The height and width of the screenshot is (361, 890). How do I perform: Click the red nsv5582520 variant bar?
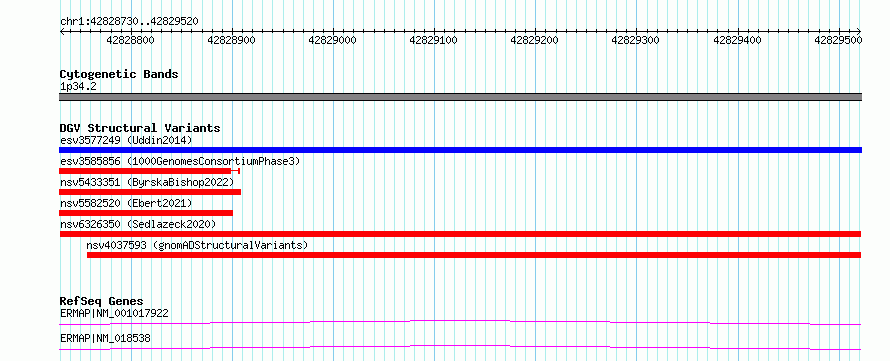(x=146, y=213)
